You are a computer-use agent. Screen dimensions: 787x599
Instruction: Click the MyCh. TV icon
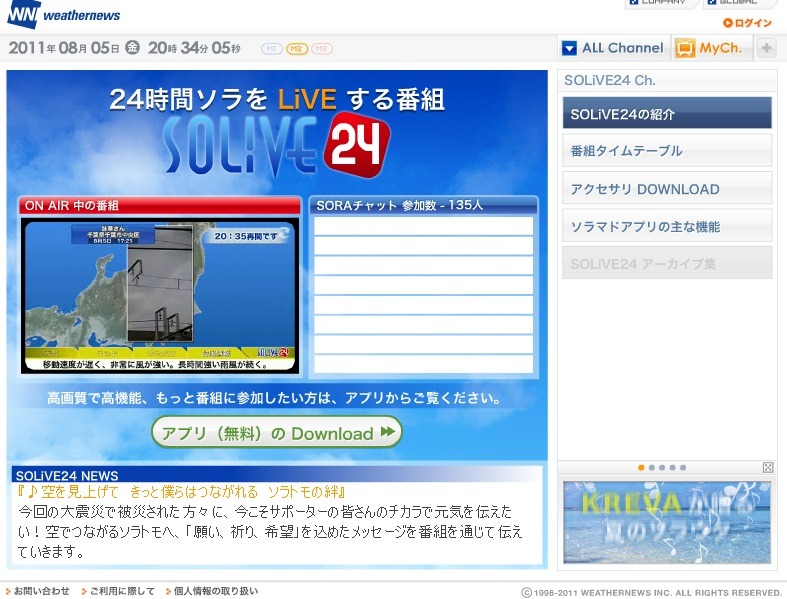tap(685, 49)
